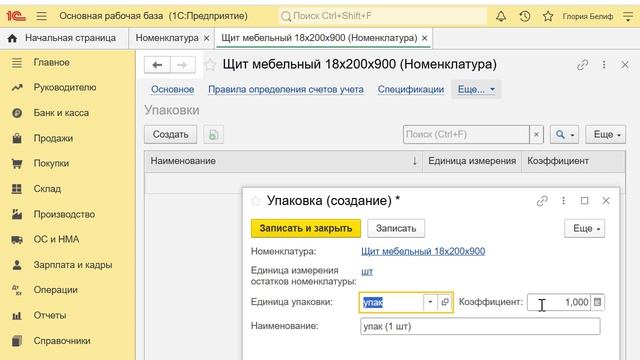640x360 pixels.
Task: Open ОС и НМА section
Action: point(56,239)
